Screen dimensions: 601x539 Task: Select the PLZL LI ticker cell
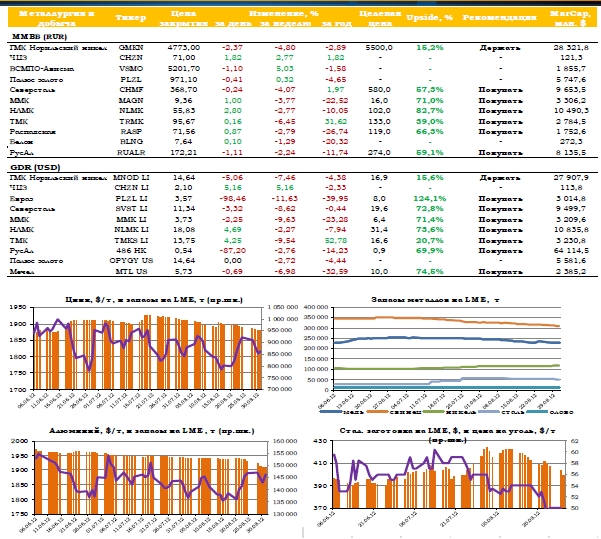(x=131, y=199)
